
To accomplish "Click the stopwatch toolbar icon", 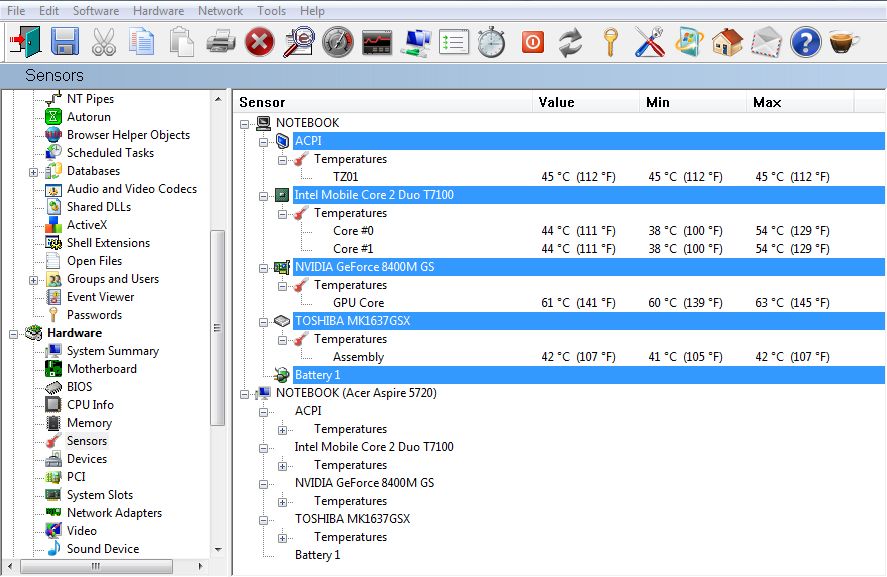I will (491, 42).
